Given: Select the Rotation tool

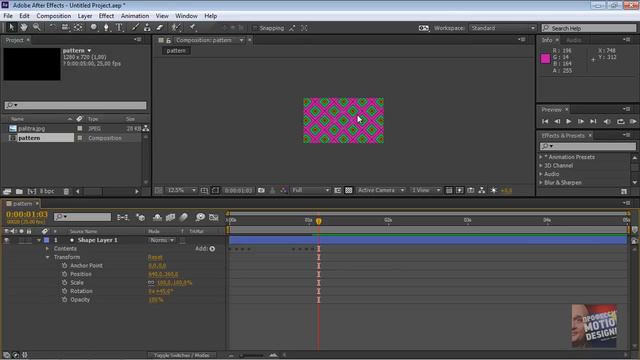Looking at the screenshot, I should tap(52, 27).
